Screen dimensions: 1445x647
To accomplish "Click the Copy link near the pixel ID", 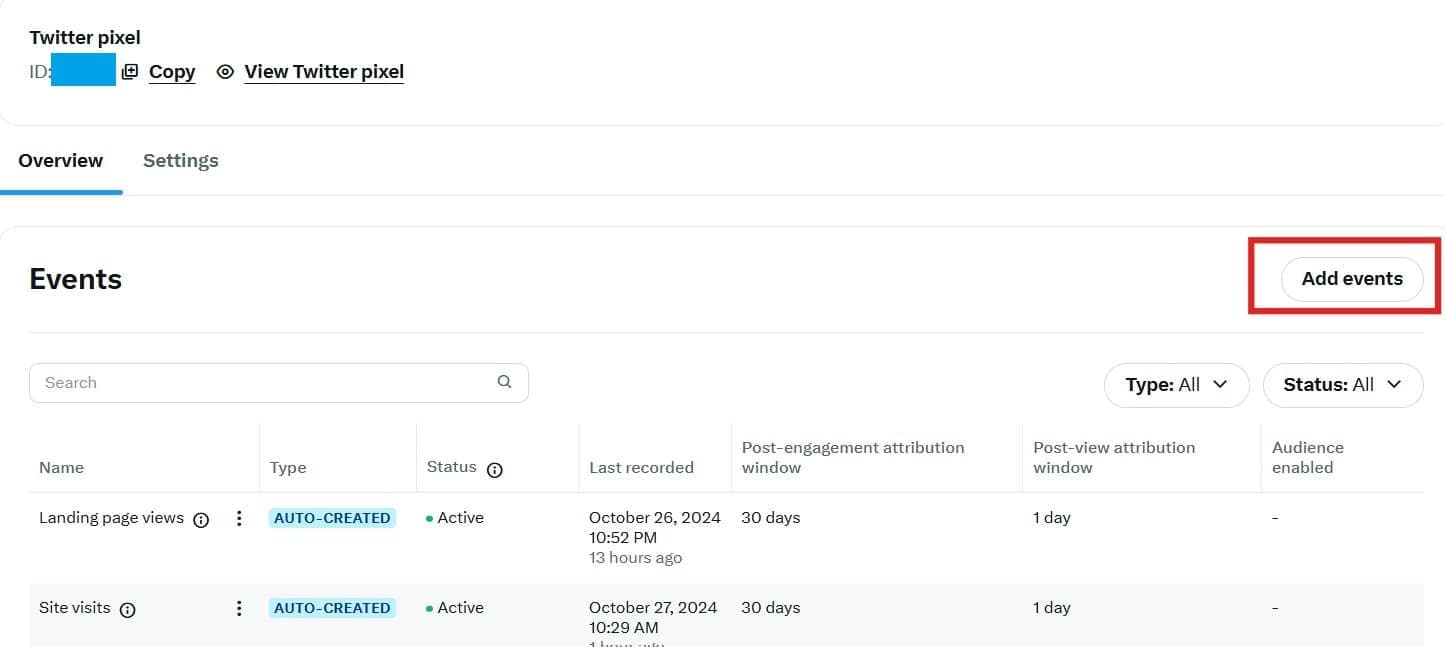I will click(x=171, y=71).
